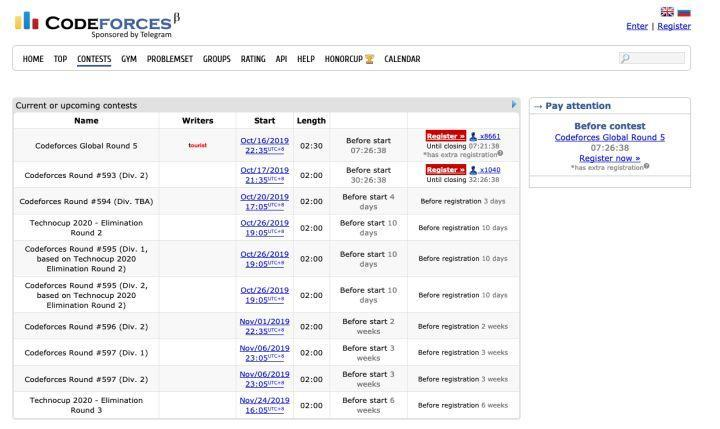Click Before registration 3 days text
Screen dimensions: 720x429
463,201
